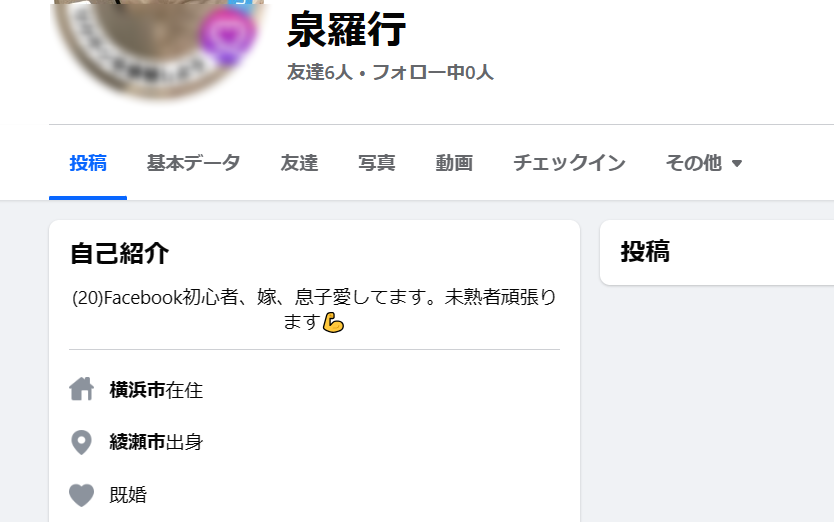The height and width of the screenshot is (522, 834).
Task: Click the arrow next to その他
Action: (737, 163)
